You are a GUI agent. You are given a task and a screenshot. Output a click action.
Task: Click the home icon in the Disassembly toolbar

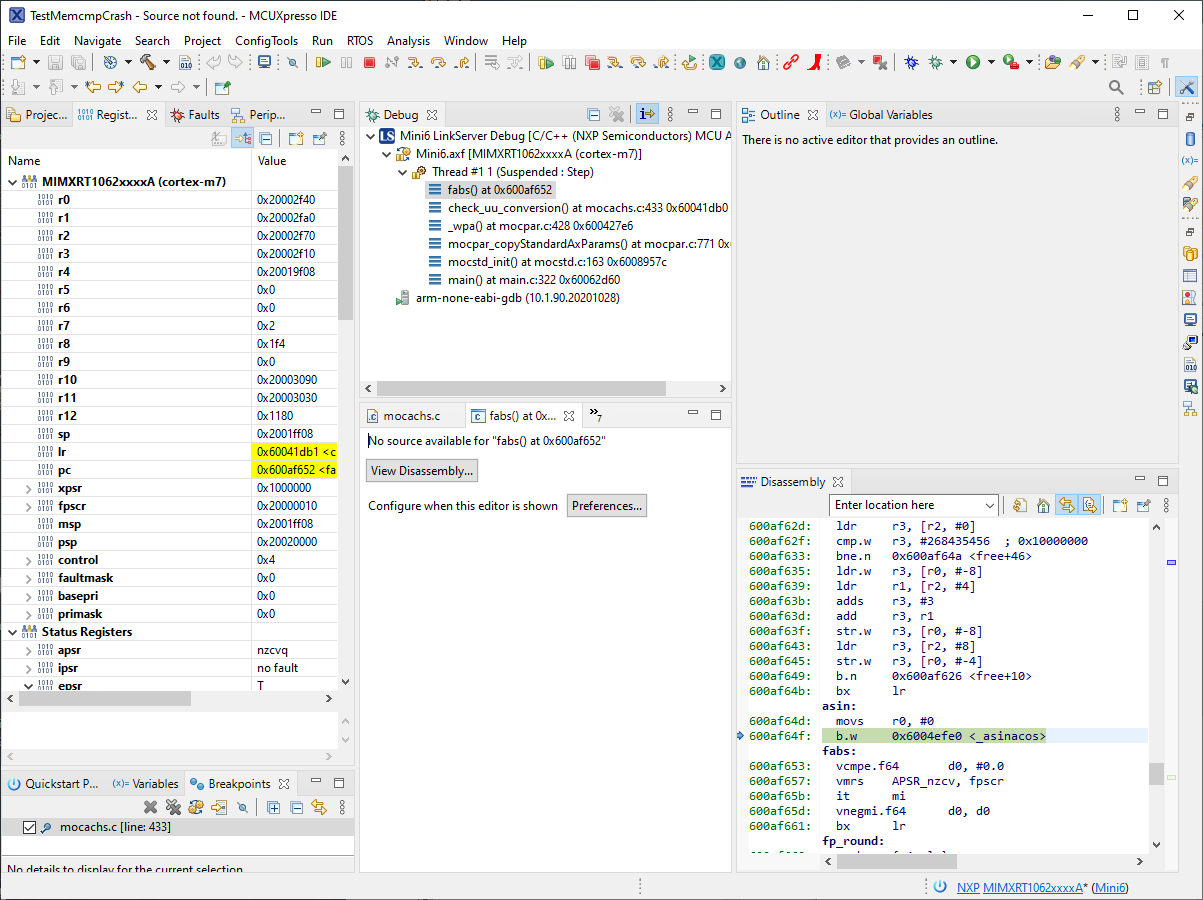click(1044, 505)
